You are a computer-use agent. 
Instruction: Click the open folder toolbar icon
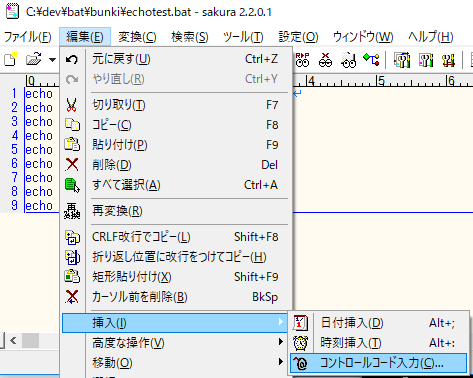click(x=33, y=60)
